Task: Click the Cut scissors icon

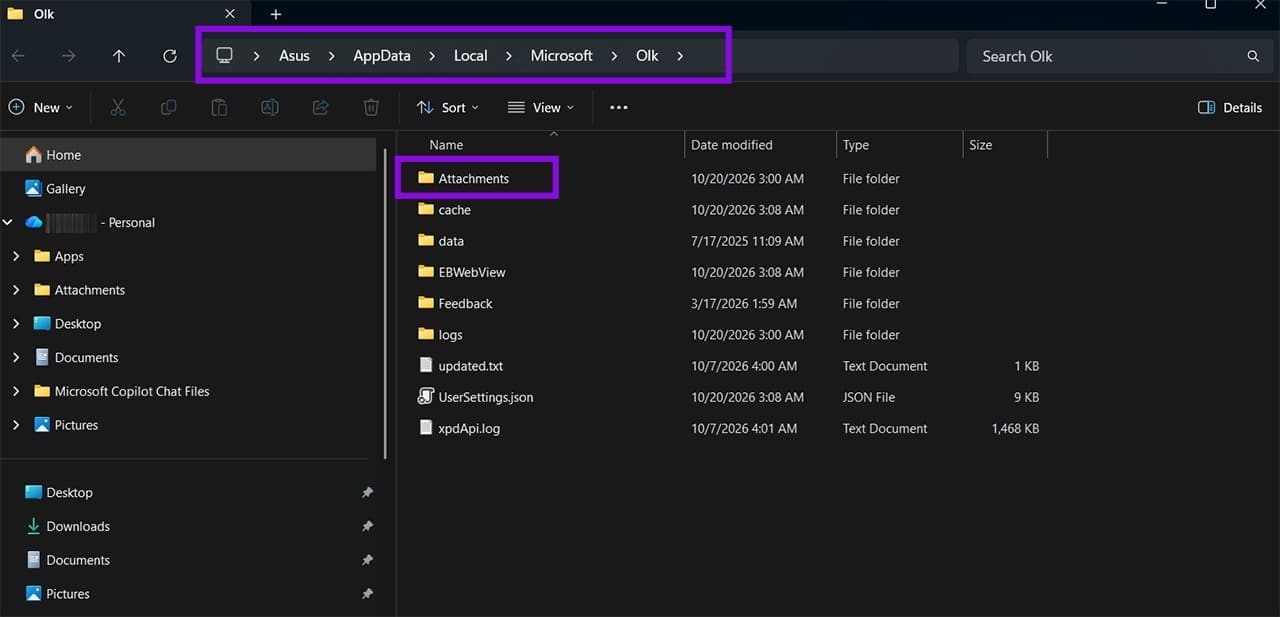Action: [118, 107]
